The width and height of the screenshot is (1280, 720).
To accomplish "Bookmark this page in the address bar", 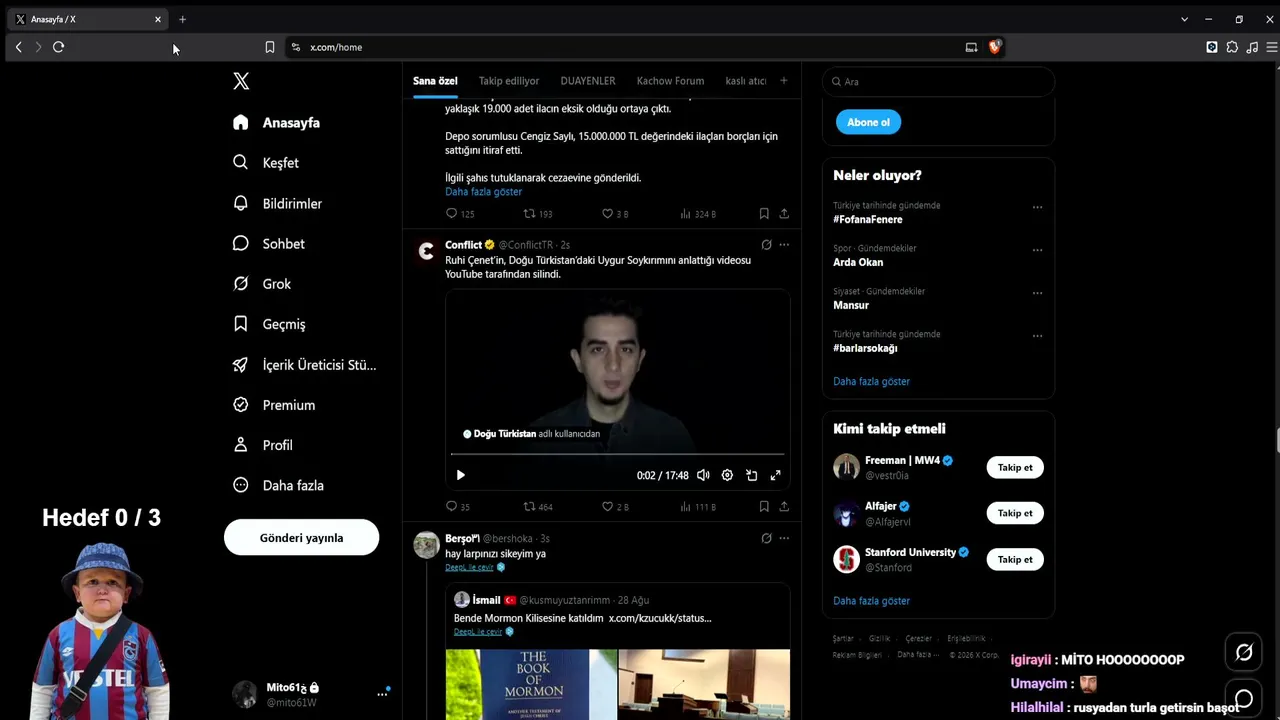I will [x=270, y=47].
